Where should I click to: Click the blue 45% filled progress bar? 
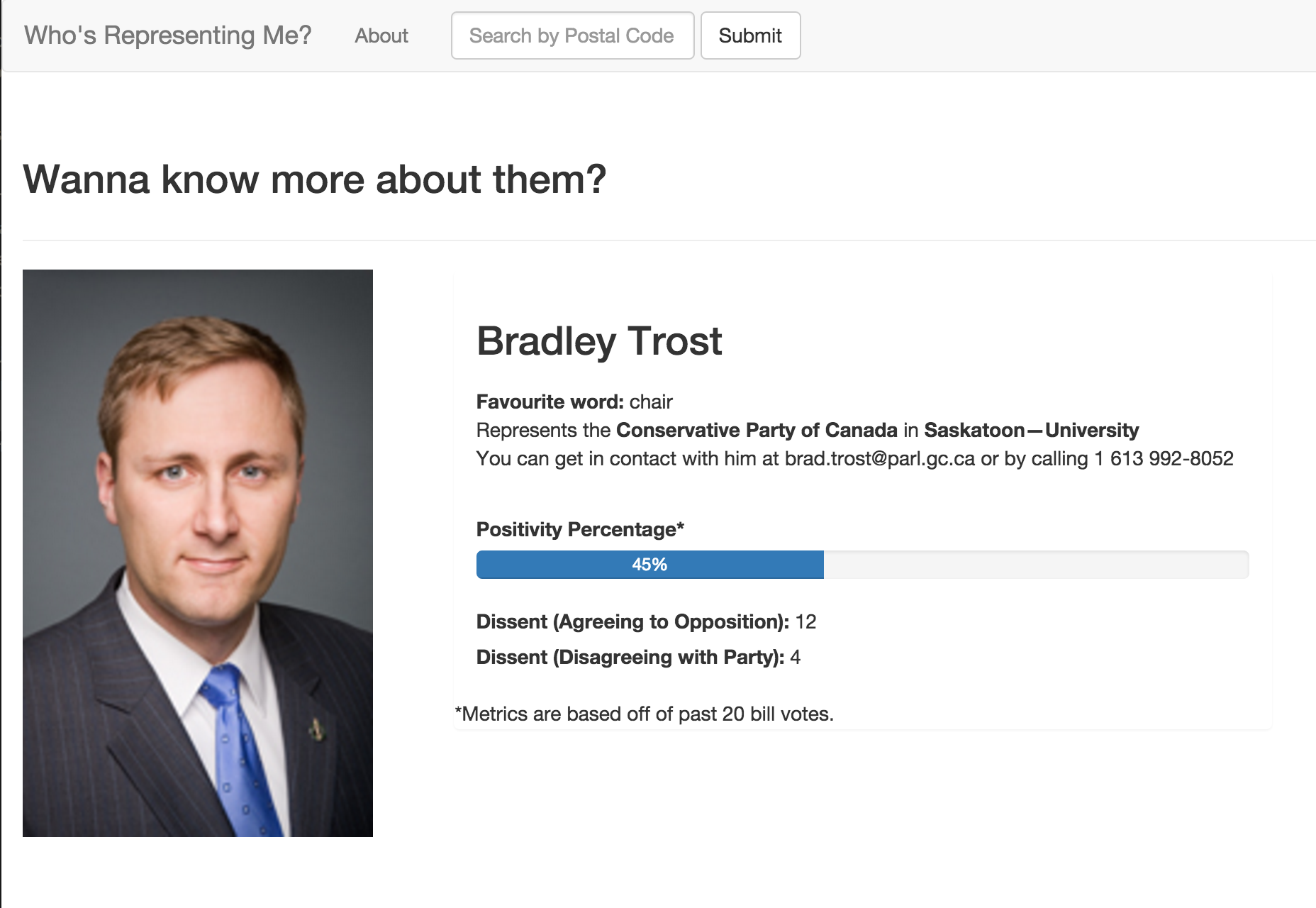point(649,565)
